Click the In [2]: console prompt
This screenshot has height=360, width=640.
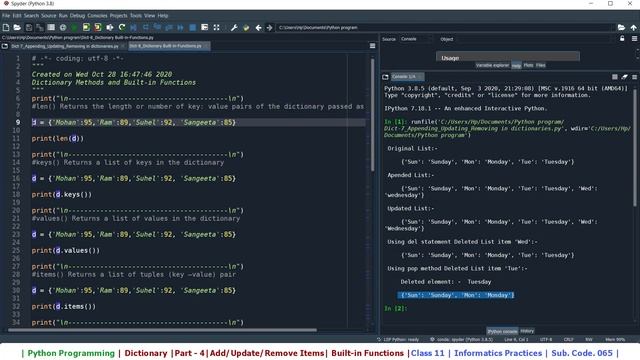396,309
